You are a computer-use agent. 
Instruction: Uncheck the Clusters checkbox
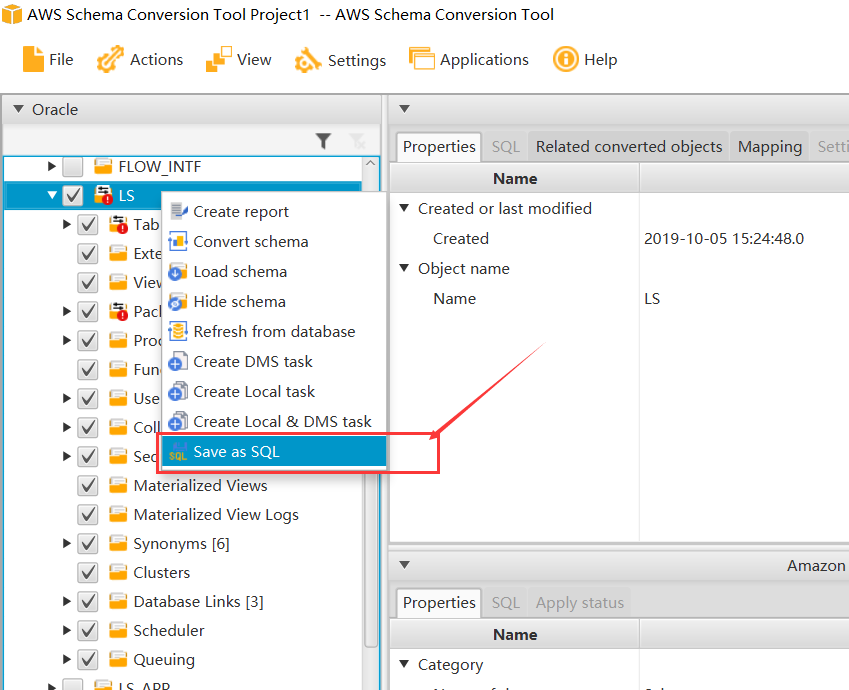[88, 572]
